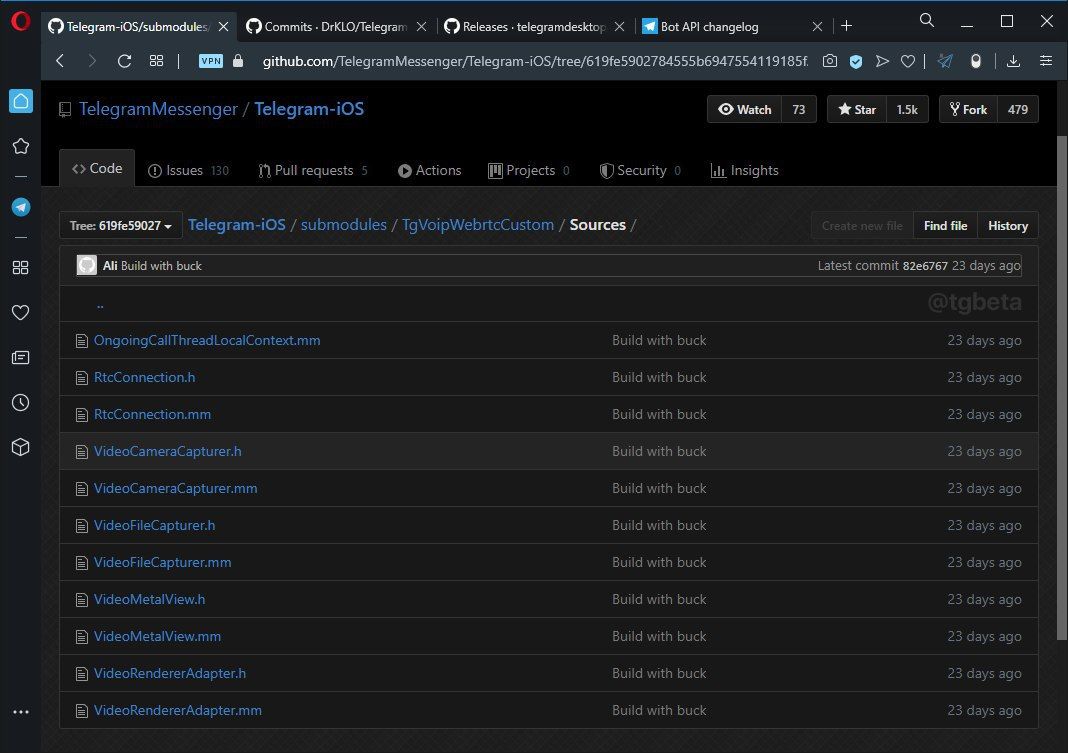
Task: Click the ad blocker shield icon
Action: tap(856, 61)
